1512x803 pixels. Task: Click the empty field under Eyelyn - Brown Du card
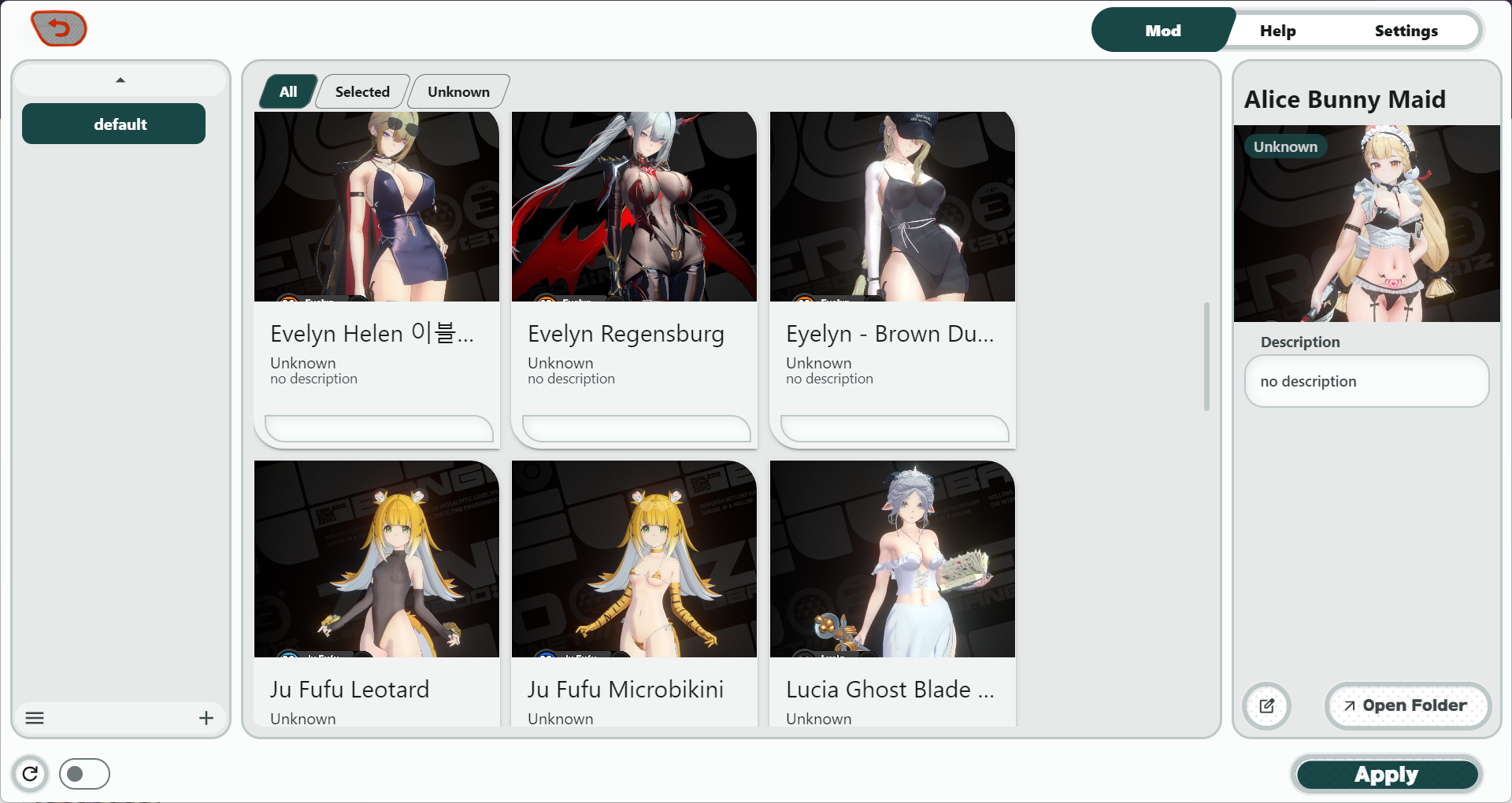(895, 429)
